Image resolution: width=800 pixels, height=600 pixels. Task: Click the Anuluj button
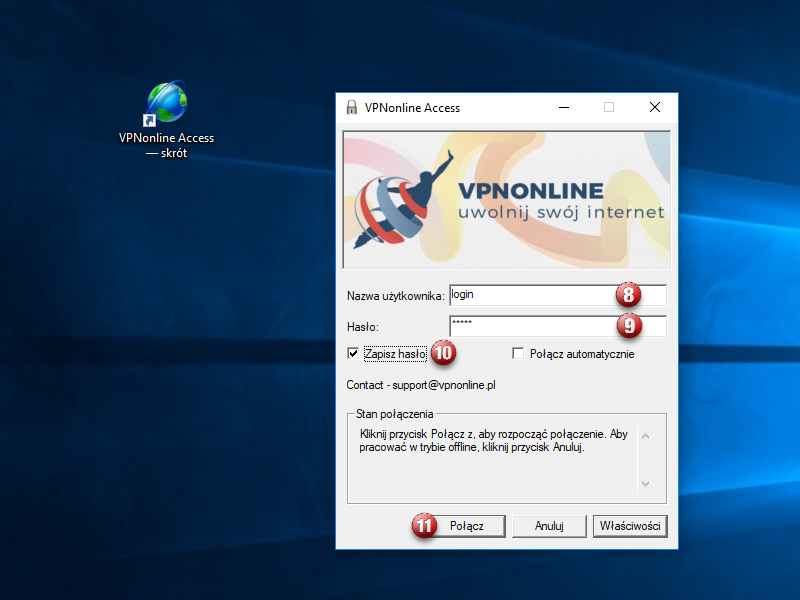[x=549, y=526]
